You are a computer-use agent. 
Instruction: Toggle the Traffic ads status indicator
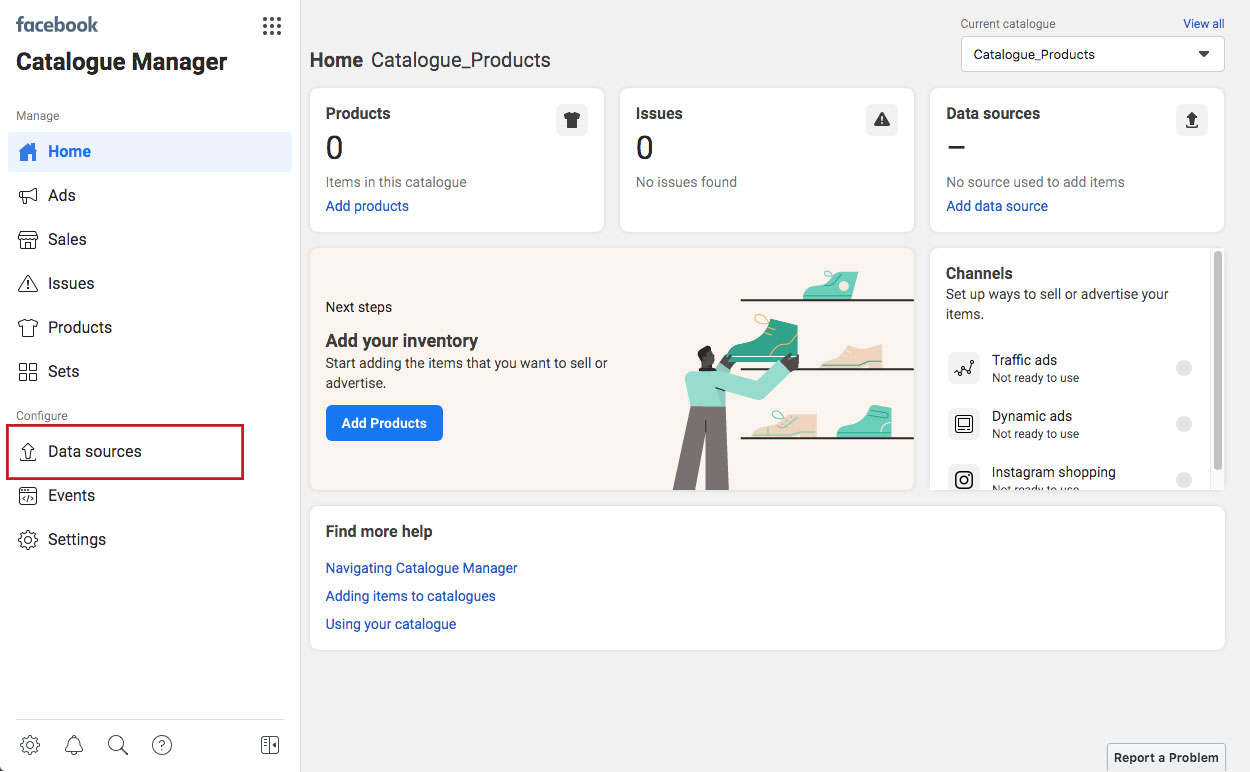point(1184,368)
